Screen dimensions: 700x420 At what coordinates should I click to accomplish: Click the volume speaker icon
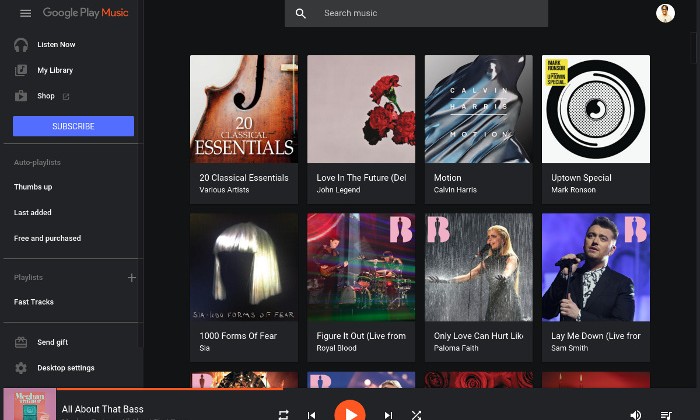coord(636,415)
